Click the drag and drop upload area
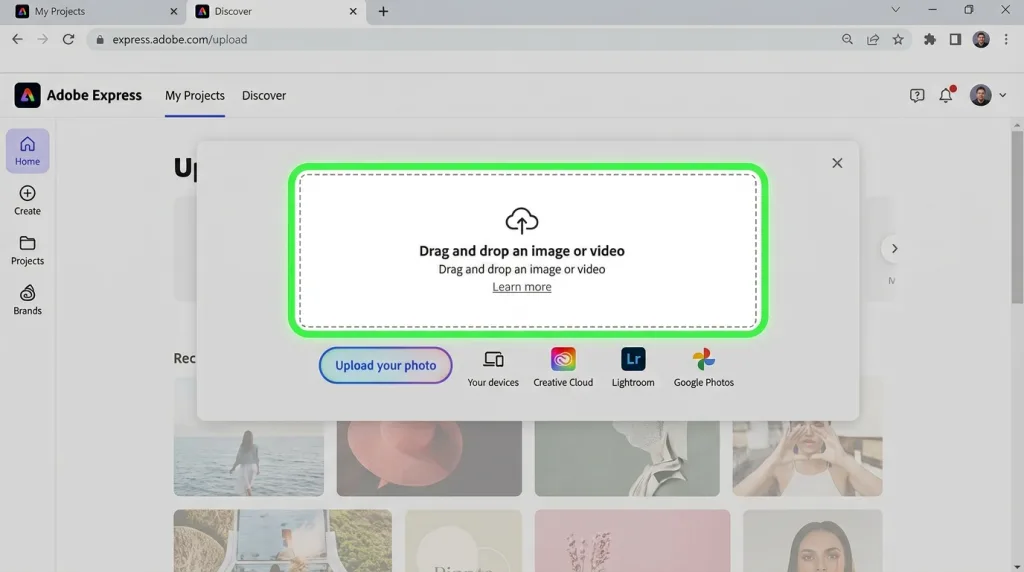The image size is (1024, 572). [528, 251]
